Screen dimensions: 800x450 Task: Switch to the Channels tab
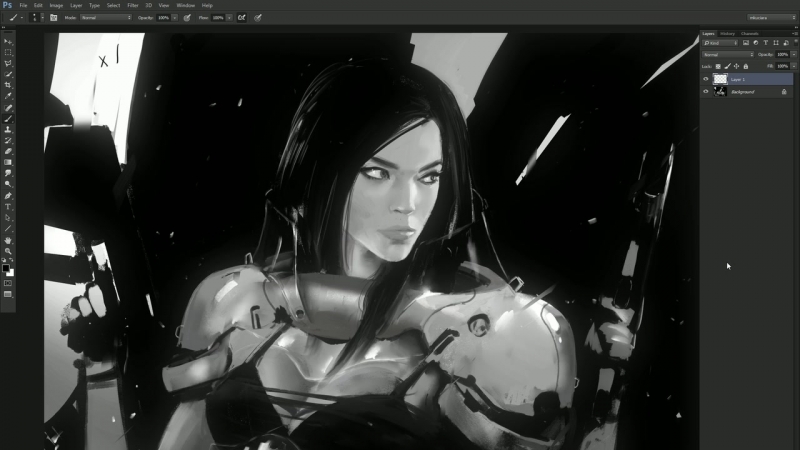(749, 34)
